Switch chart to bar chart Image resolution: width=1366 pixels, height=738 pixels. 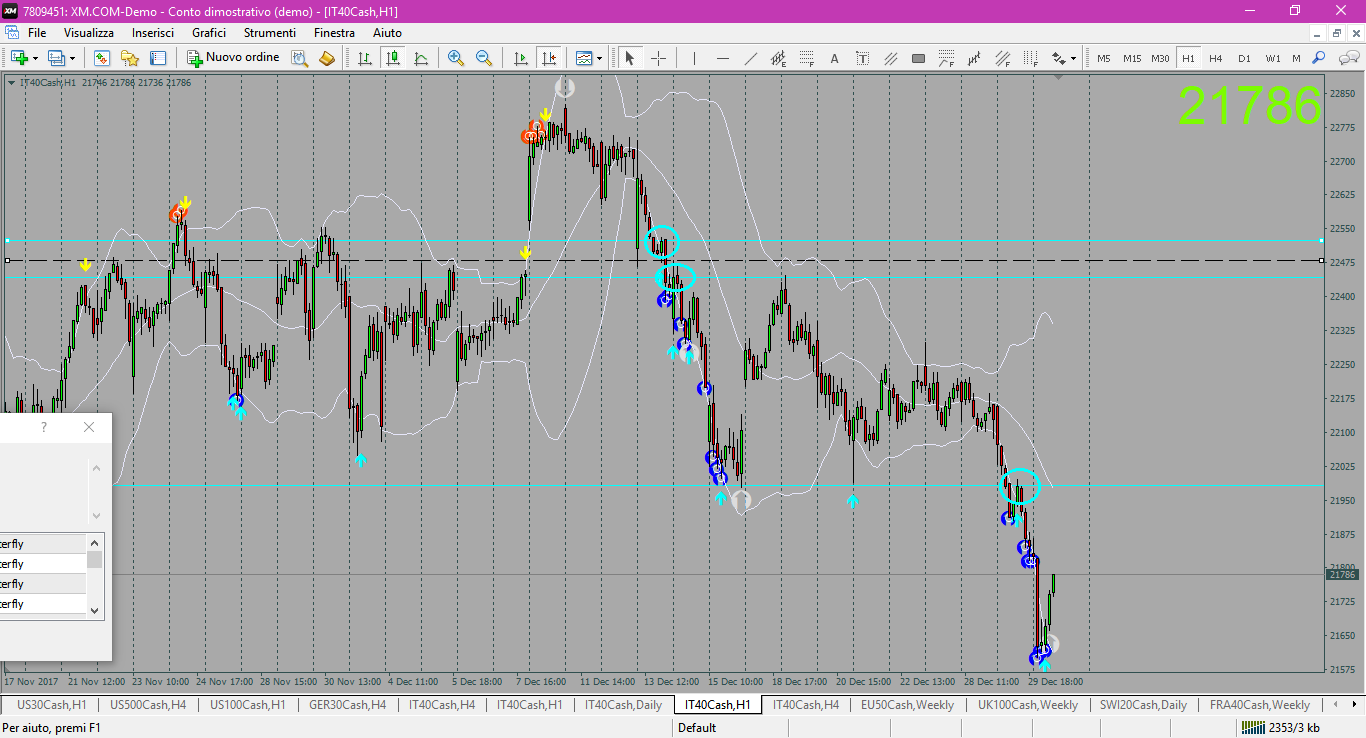click(x=365, y=58)
